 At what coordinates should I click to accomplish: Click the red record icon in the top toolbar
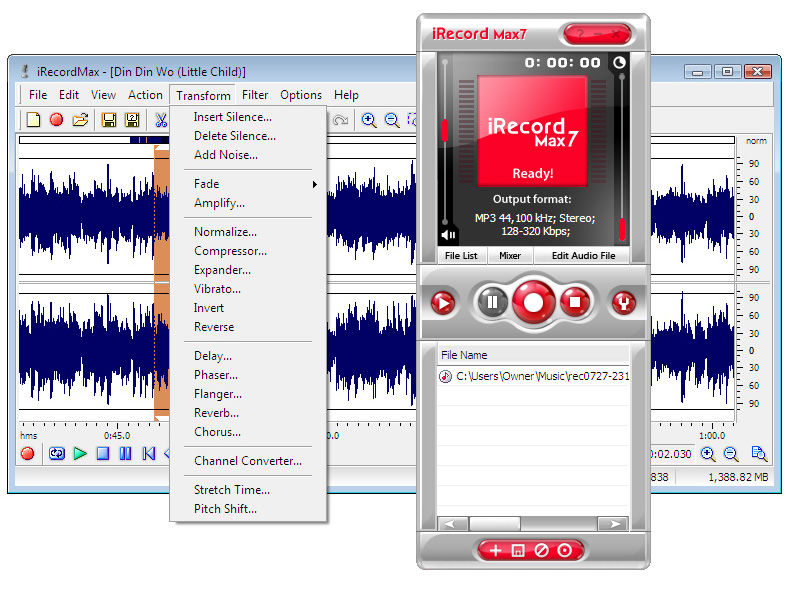(x=57, y=120)
